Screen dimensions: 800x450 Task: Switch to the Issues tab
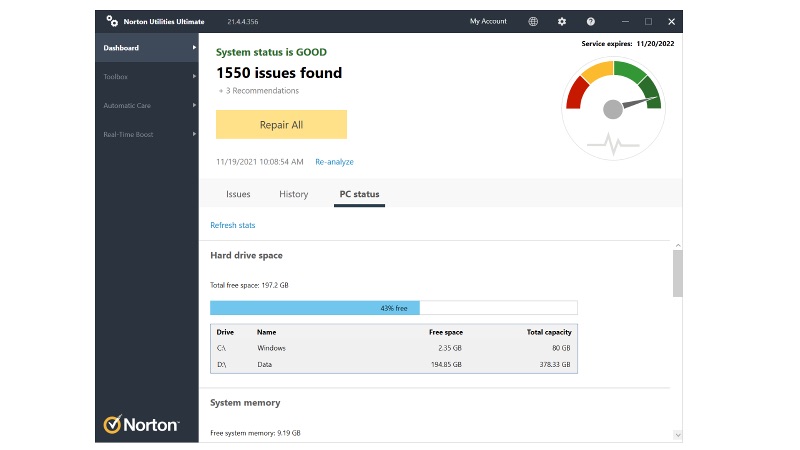[238, 194]
